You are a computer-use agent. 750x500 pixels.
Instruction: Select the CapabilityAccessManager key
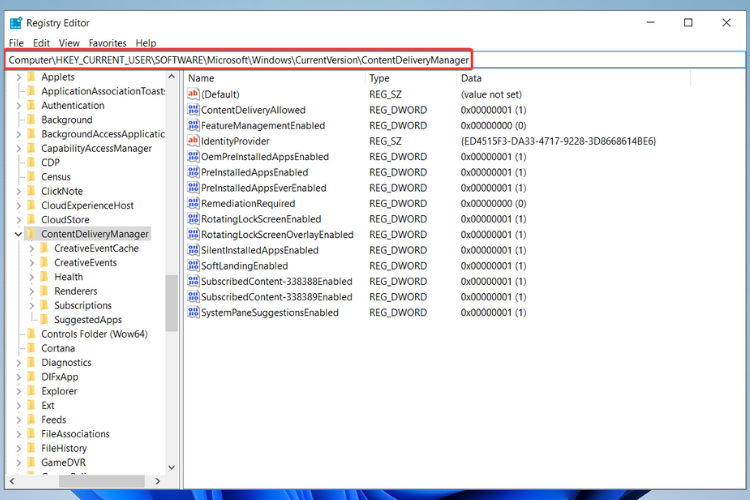(x=96, y=148)
